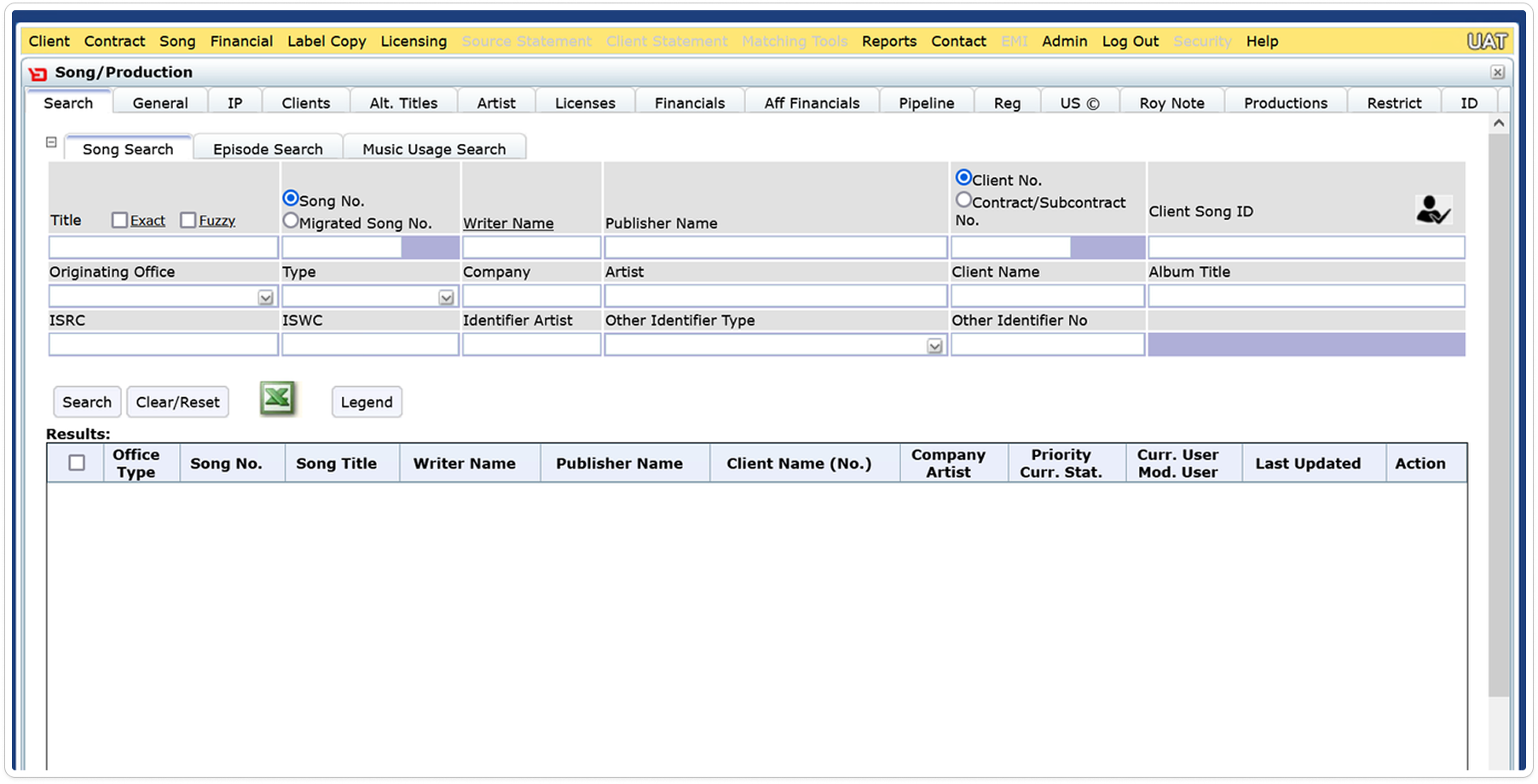Image resolution: width=1538 pixels, height=784 pixels.
Task: Open the Financial menu
Action: click(241, 41)
